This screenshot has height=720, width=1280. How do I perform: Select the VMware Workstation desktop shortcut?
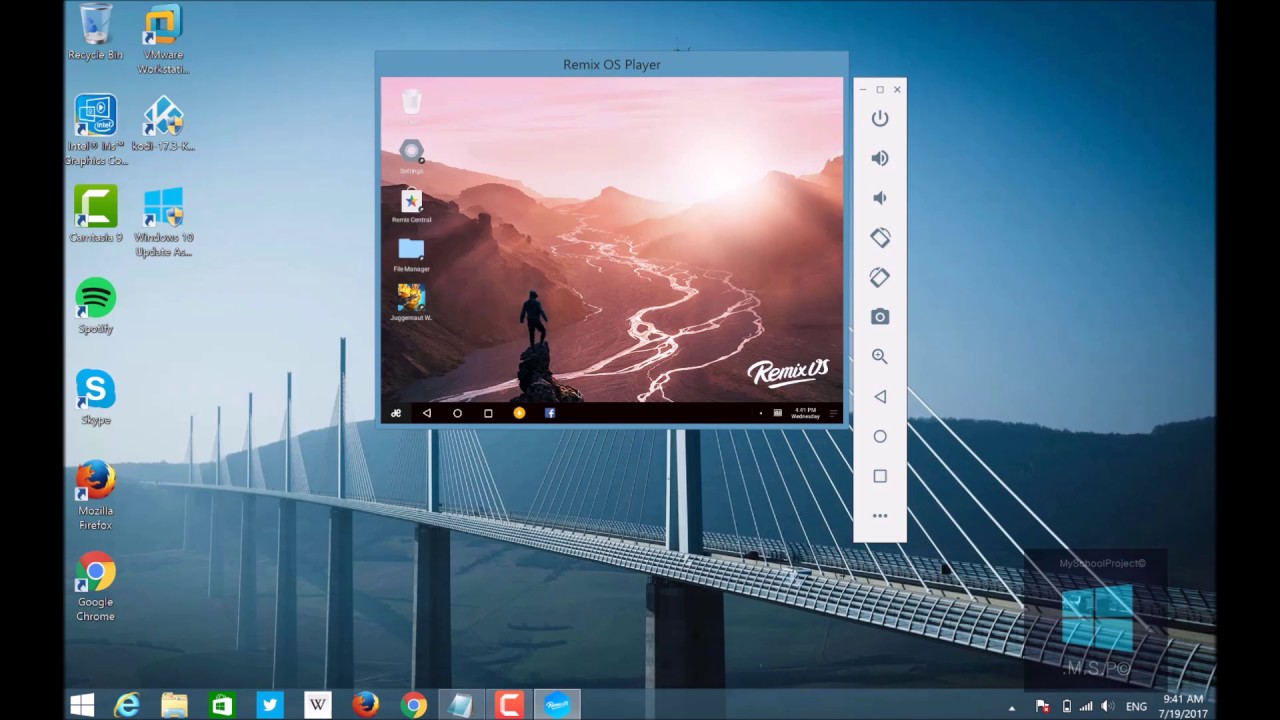pos(163,40)
